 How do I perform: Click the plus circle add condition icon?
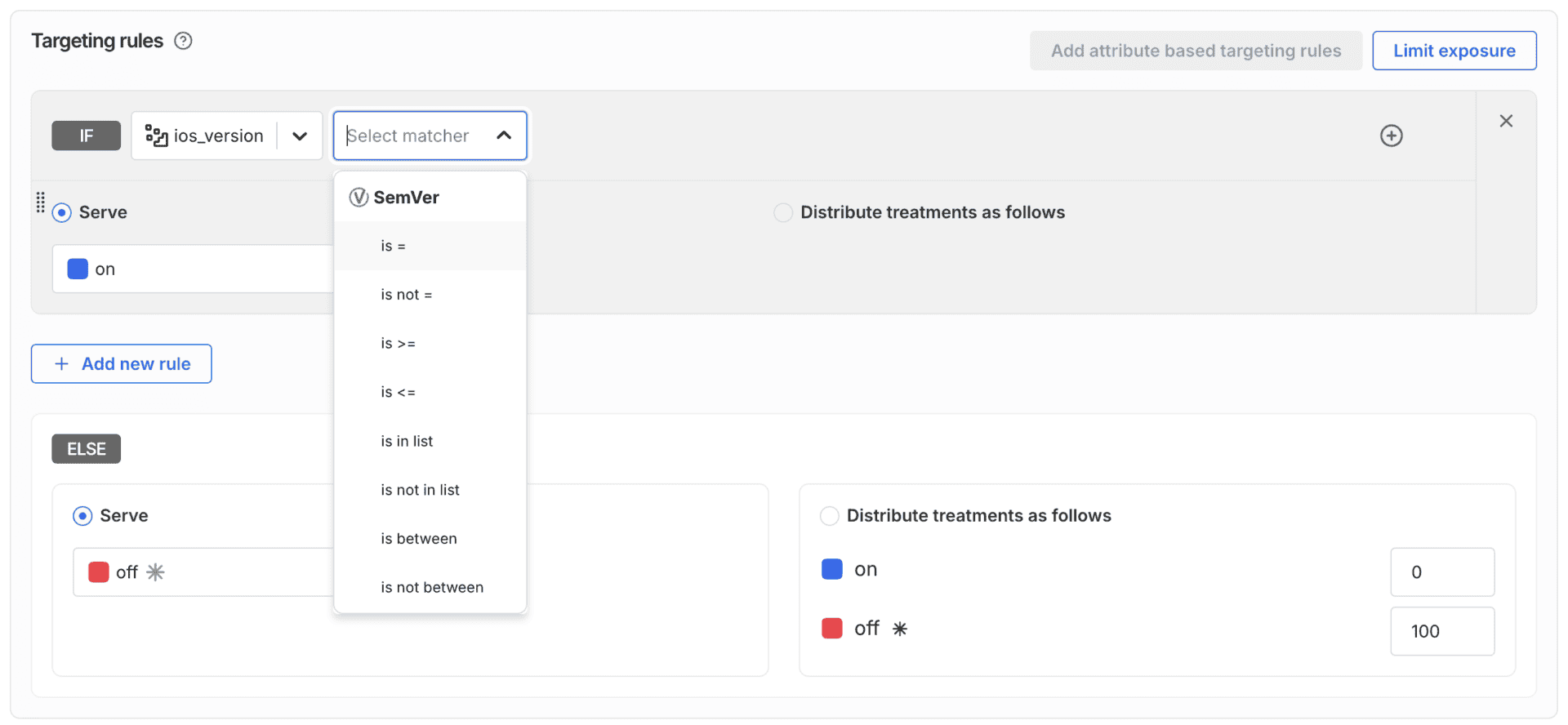1391,136
